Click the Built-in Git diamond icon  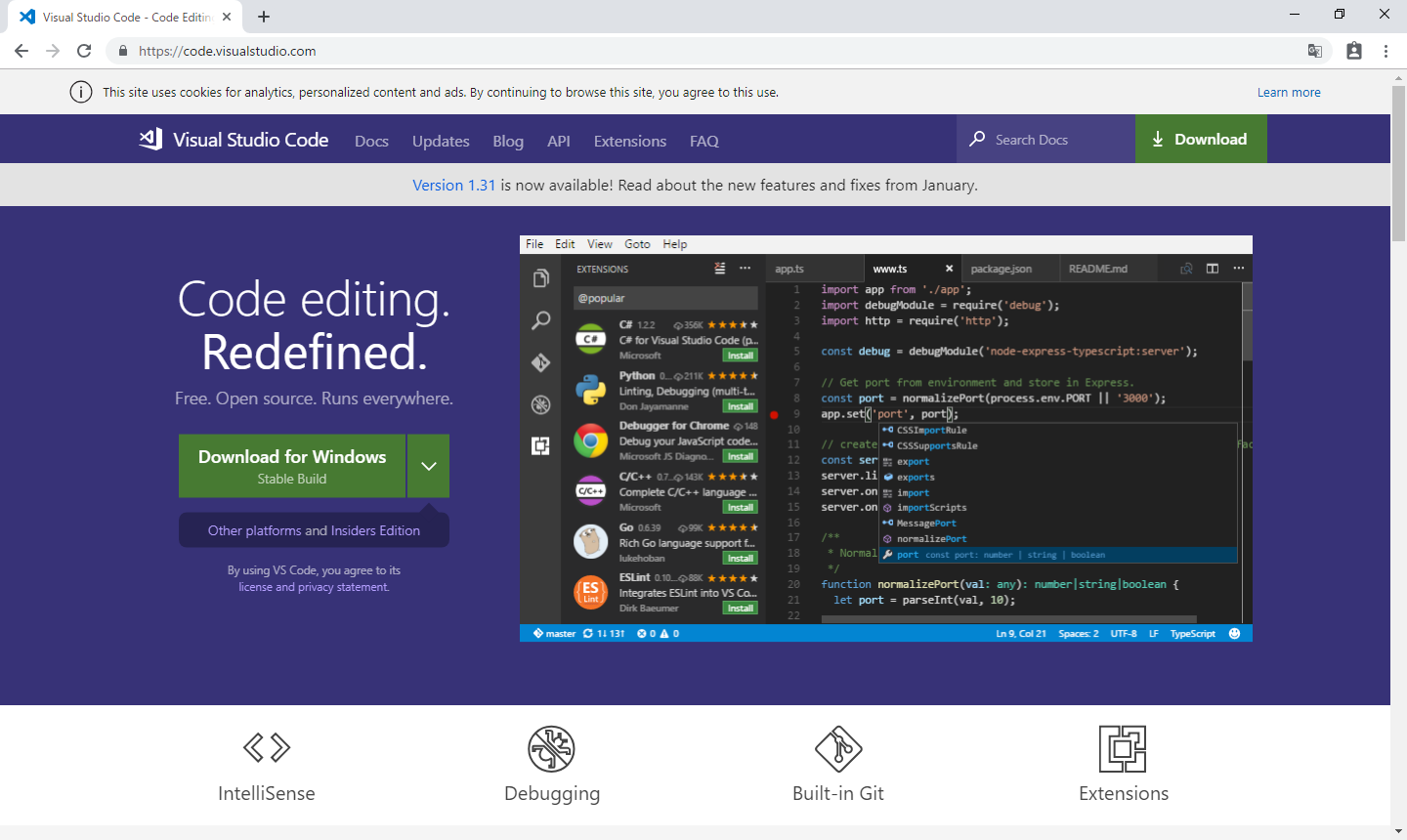pos(838,748)
